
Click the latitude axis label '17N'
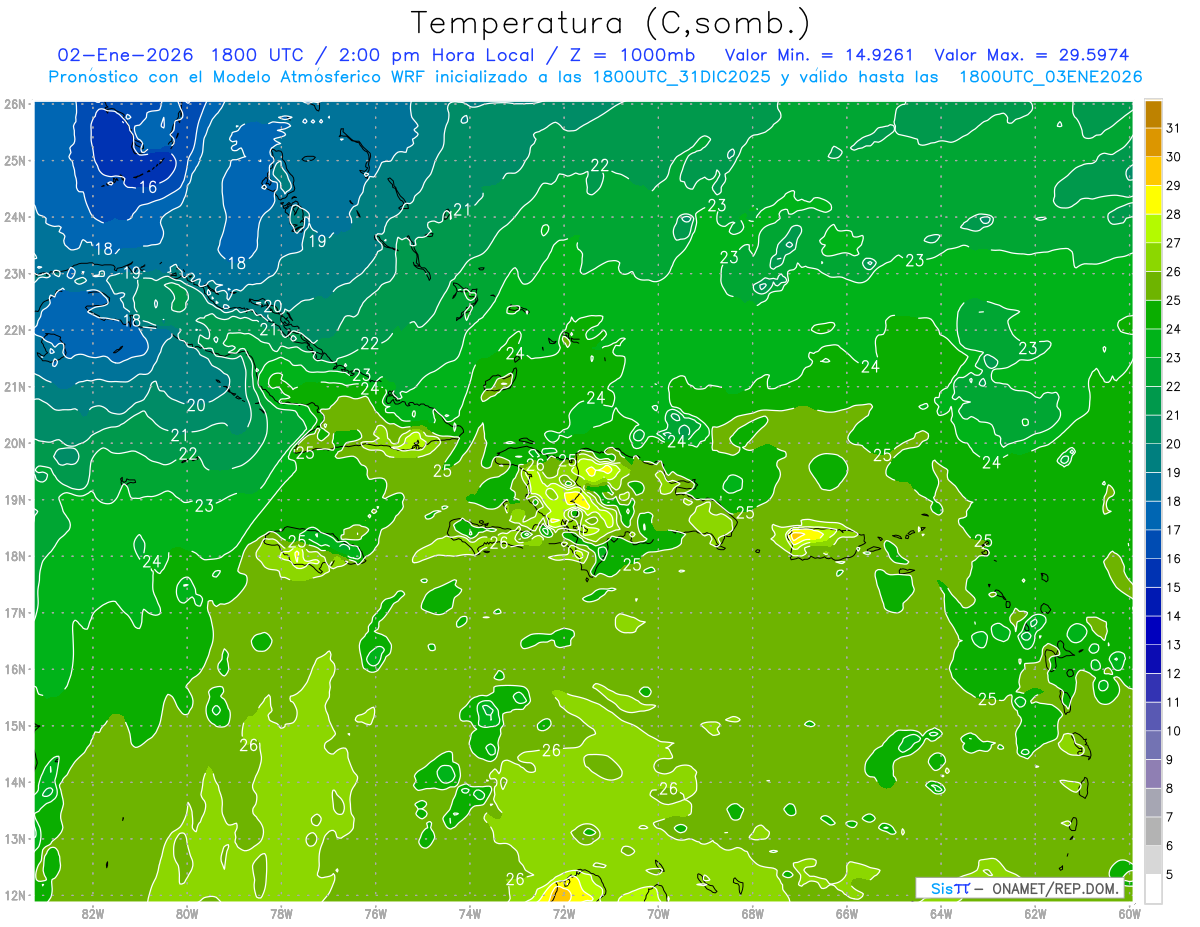click(14, 612)
